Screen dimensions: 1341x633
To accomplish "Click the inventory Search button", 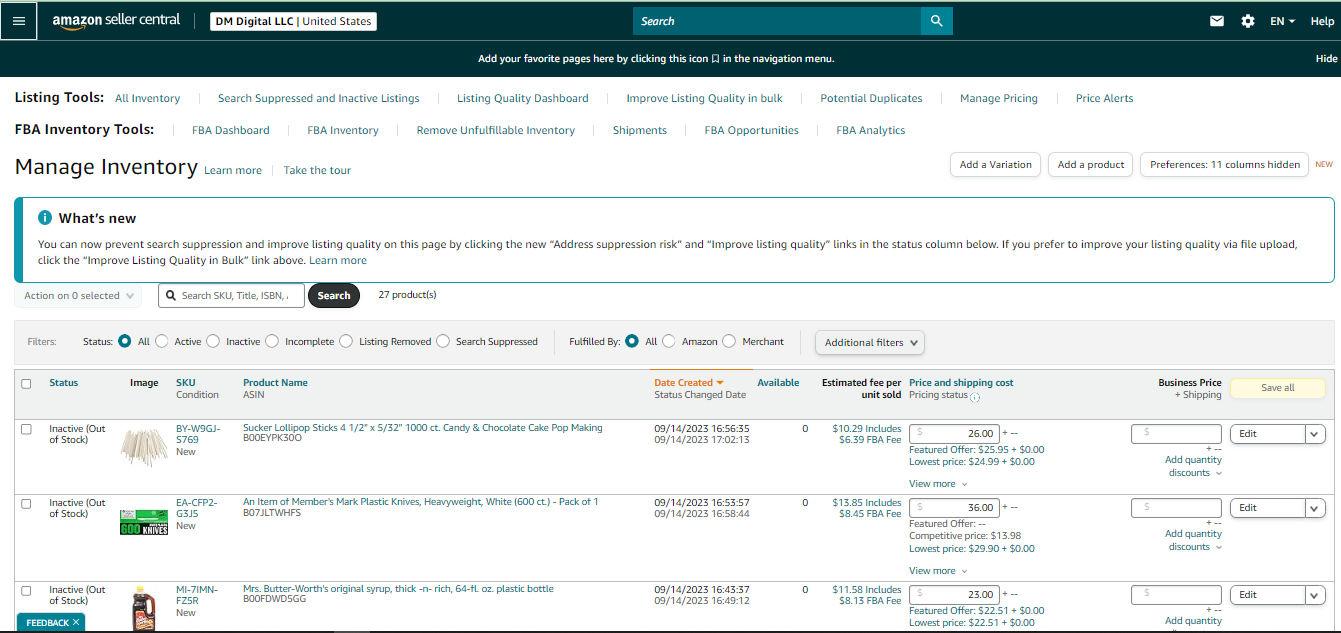I will point(334,295).
